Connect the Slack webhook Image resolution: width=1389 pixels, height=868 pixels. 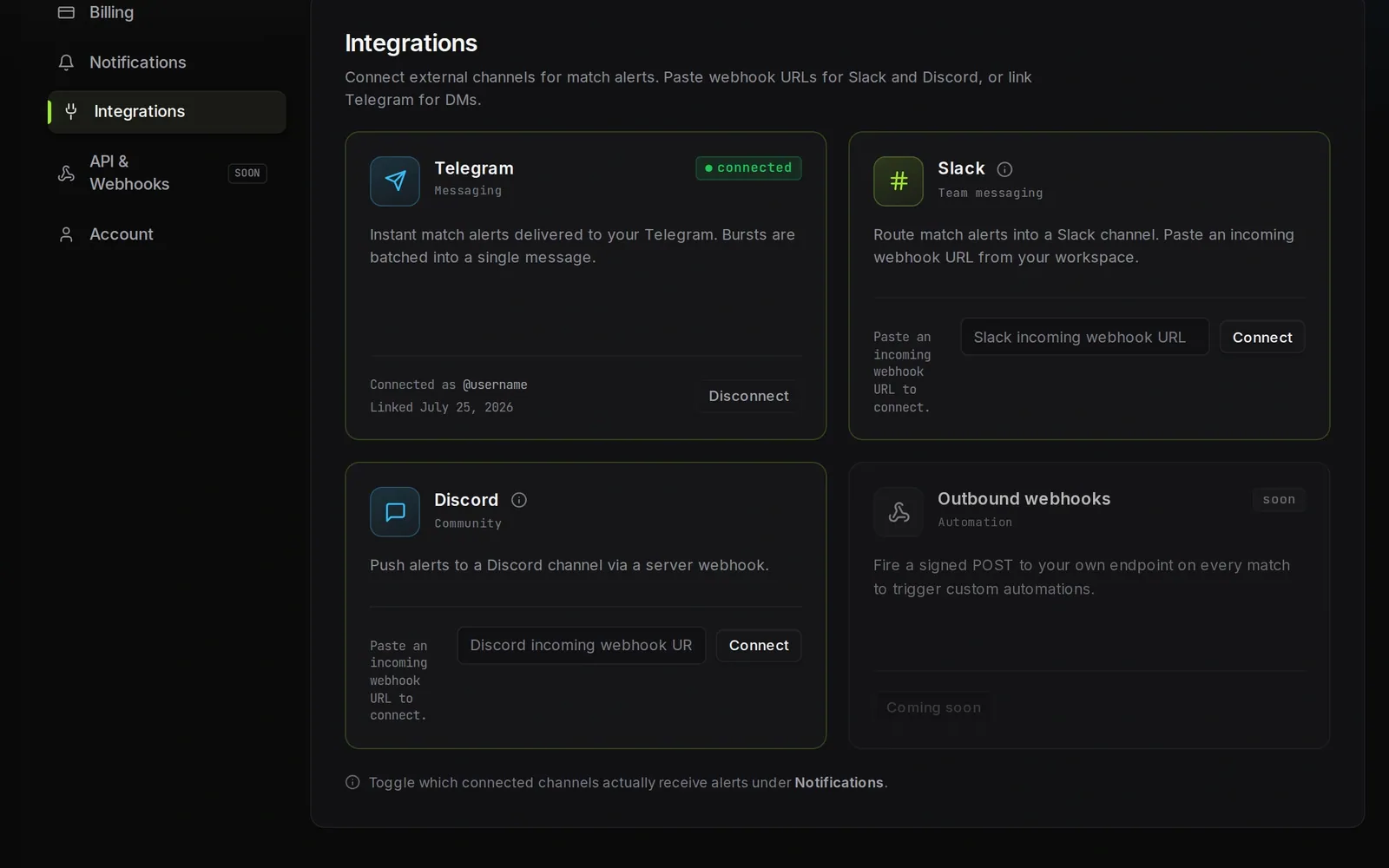1262,337
